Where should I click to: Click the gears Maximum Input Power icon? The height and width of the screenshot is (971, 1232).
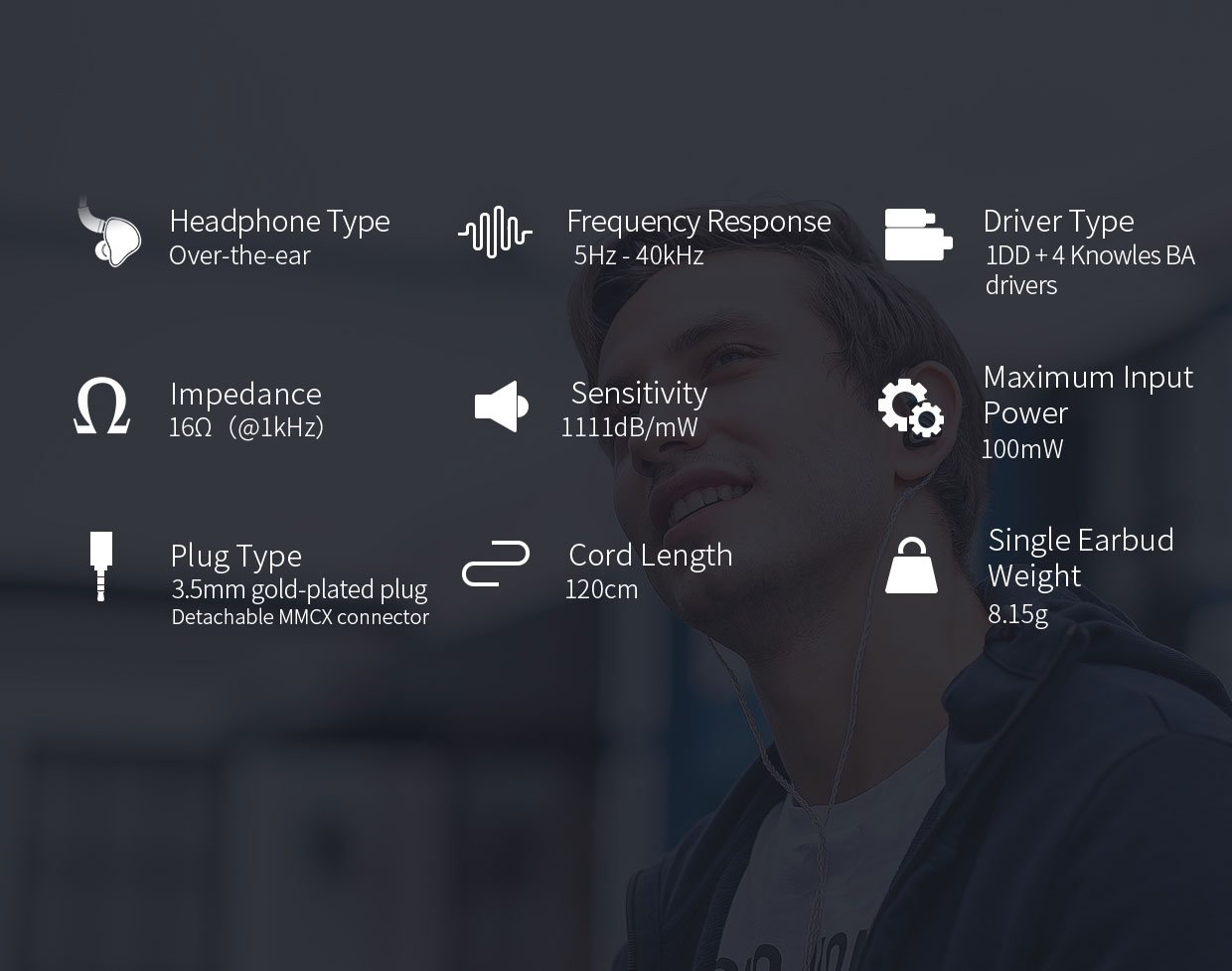pos(911,407)
